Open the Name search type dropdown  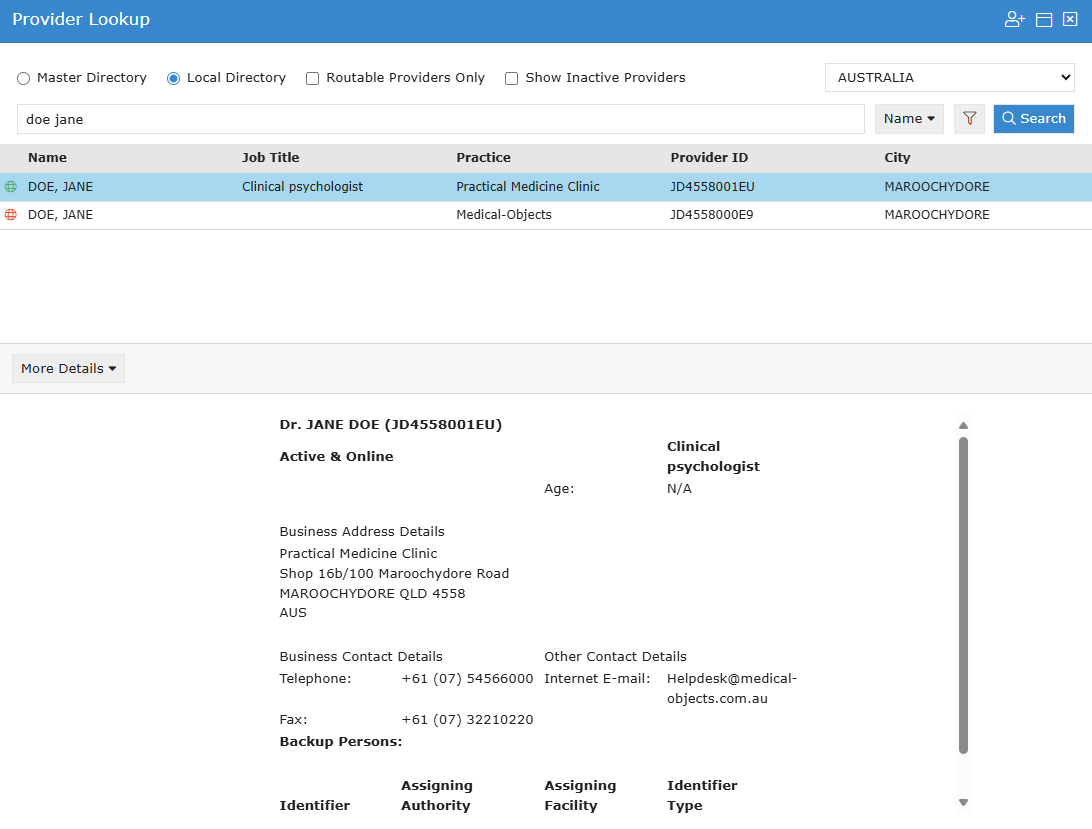coord(909,119)
